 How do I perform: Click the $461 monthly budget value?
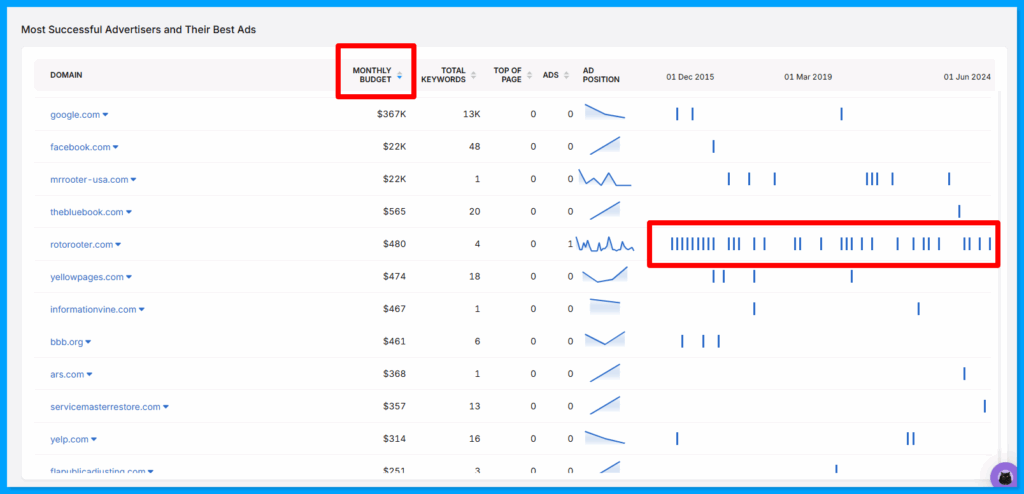(x=394, y=341)
